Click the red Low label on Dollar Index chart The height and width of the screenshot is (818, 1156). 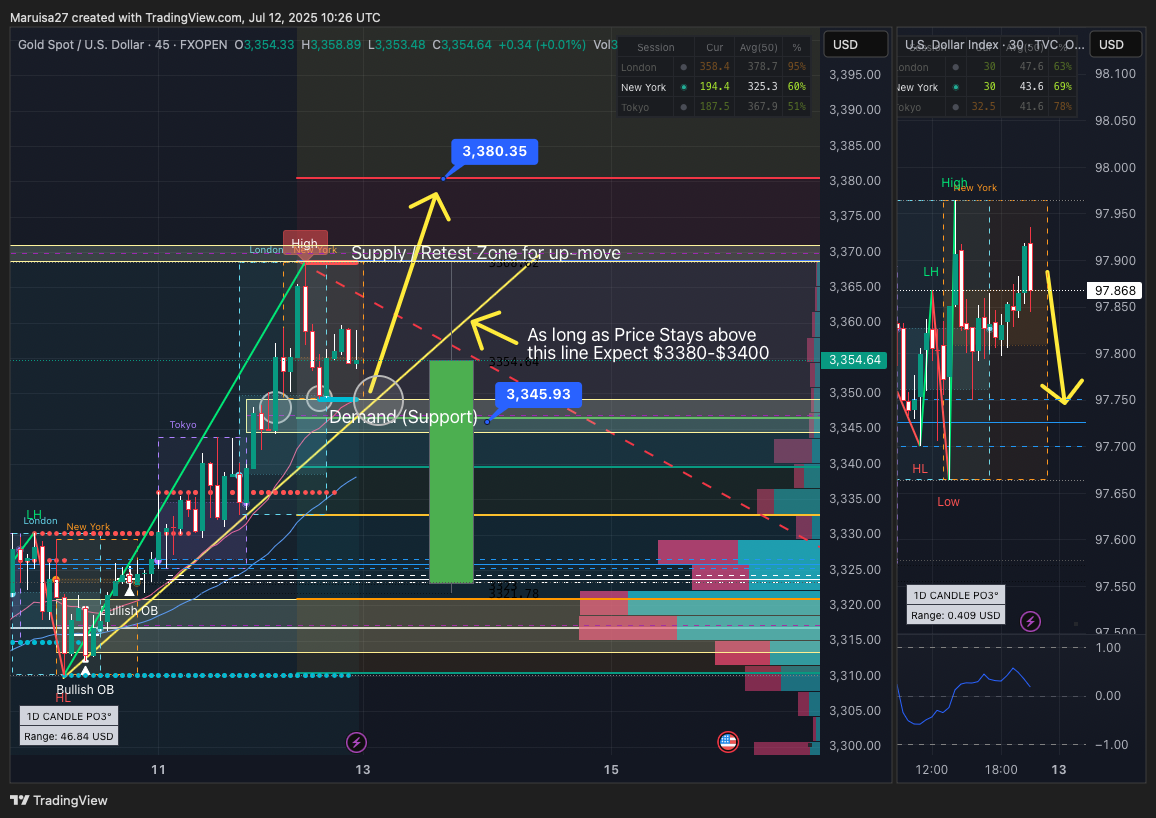tap(948, 502)
